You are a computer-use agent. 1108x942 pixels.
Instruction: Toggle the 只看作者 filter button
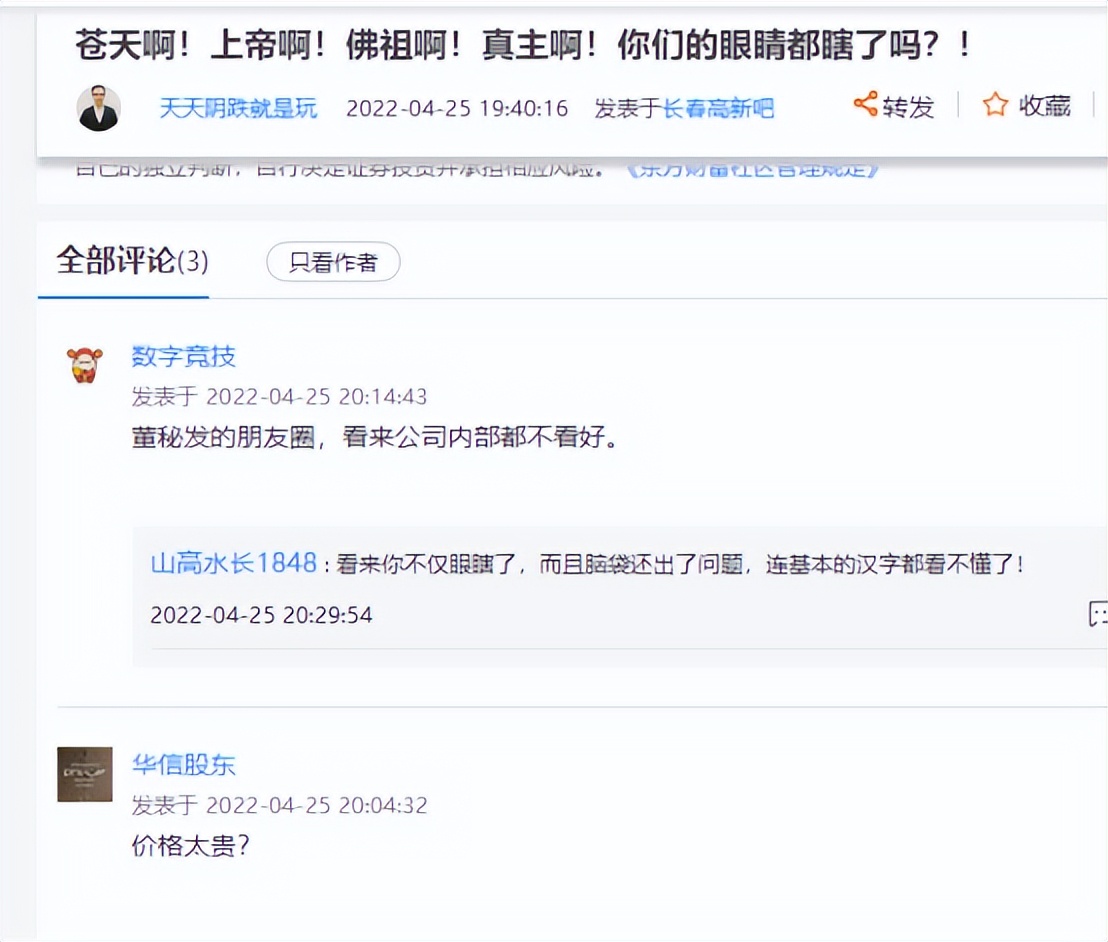pos(333,263)
